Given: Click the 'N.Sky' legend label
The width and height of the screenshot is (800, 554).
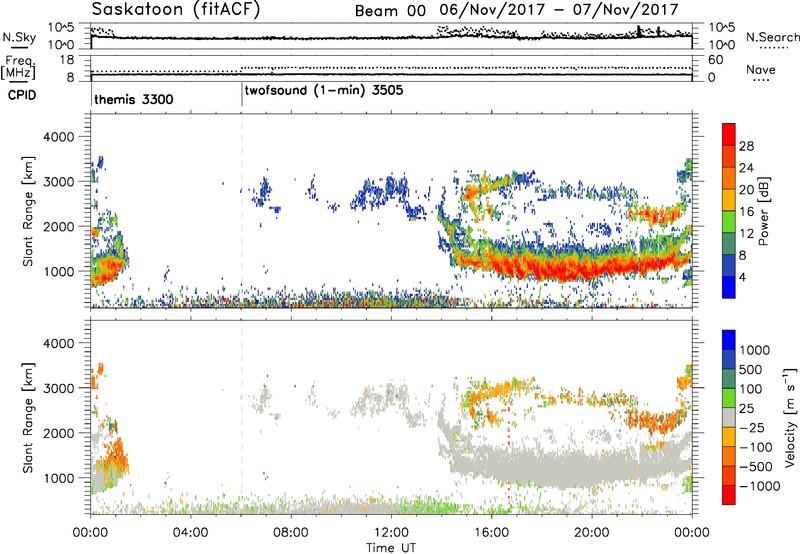Looking at the screenshot, I should (x=19, y=37).
